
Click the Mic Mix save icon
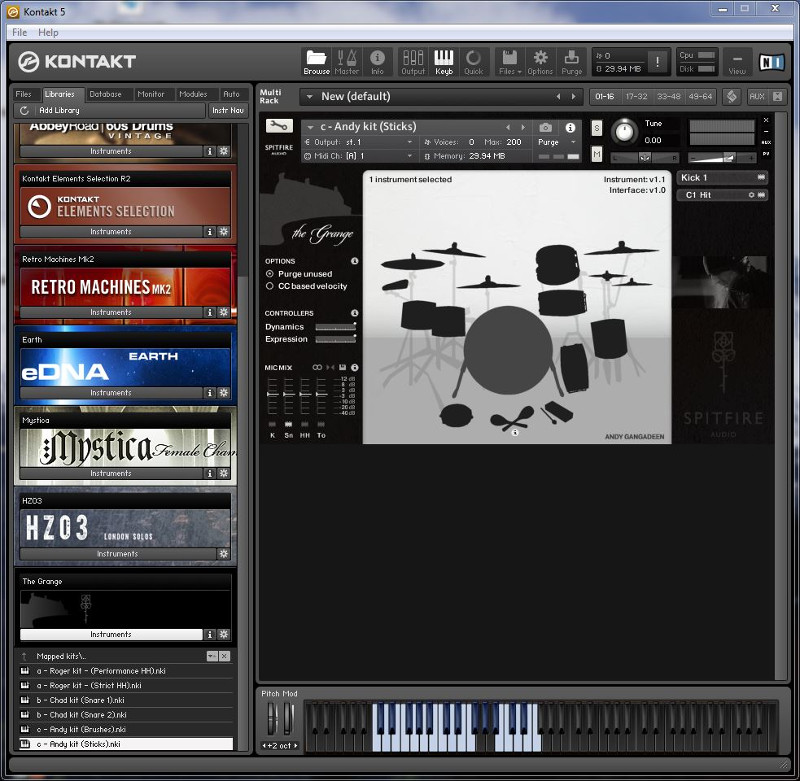(x=342, y=367)
